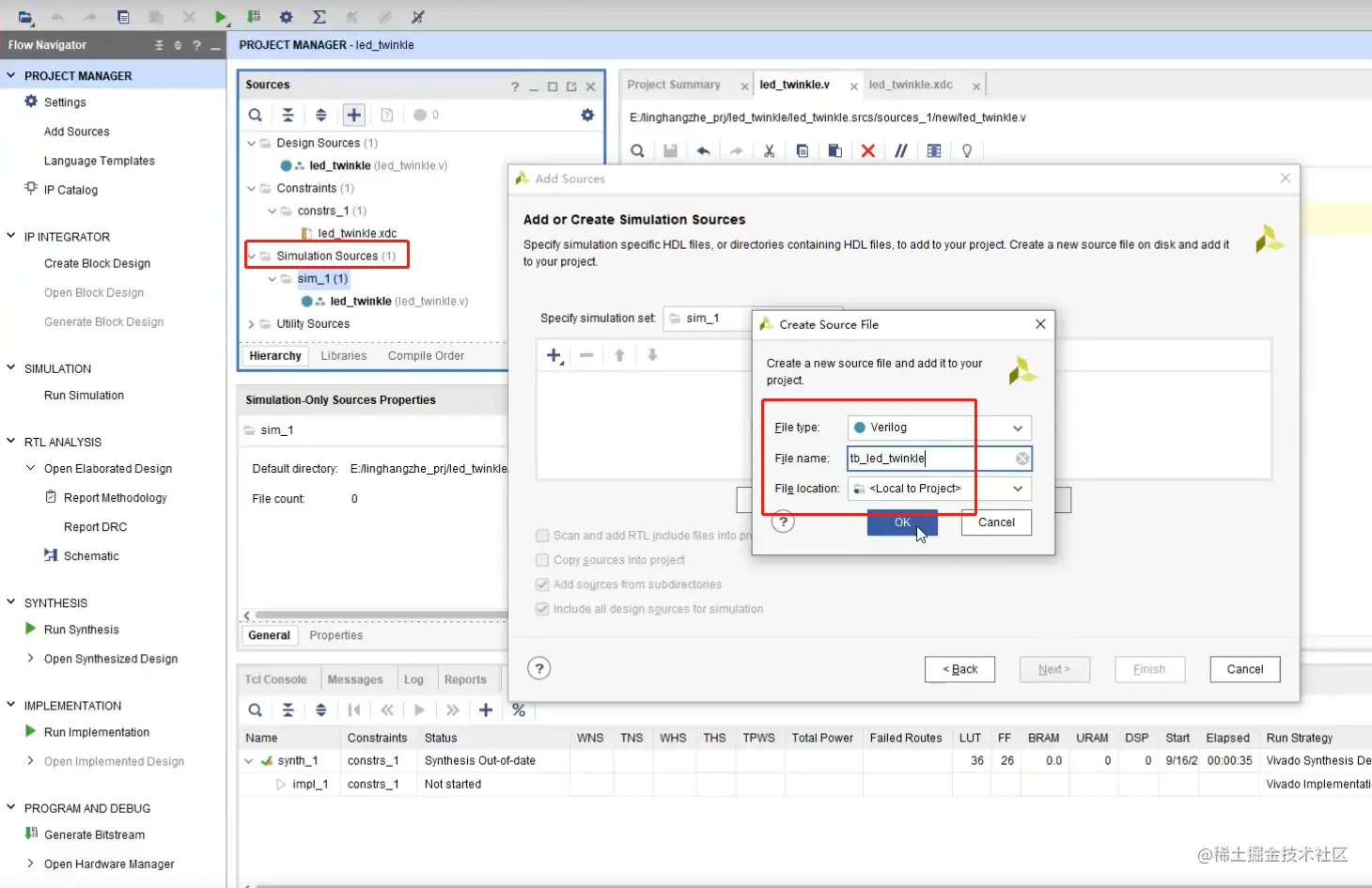
Task: Click the plus Add Sources icon in Sources panel
Action: 353,115
